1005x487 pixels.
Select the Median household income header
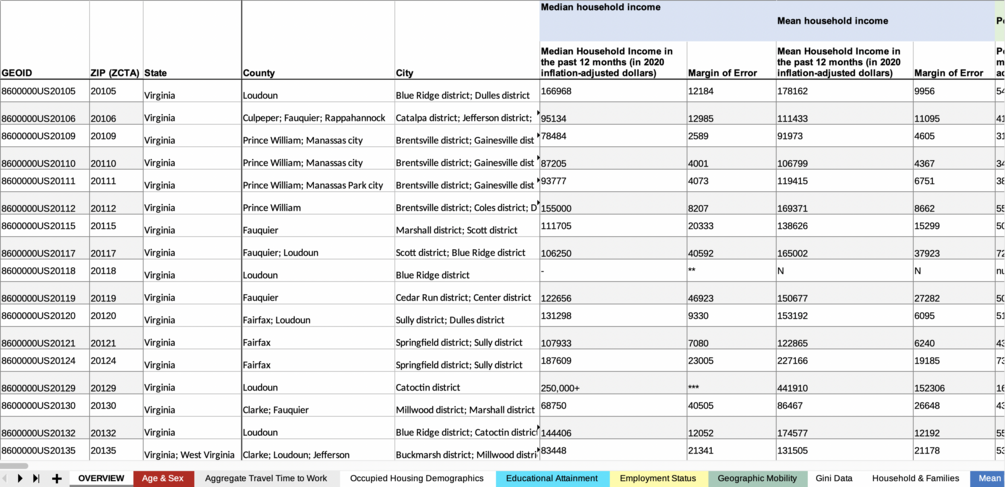click(600, 8)
